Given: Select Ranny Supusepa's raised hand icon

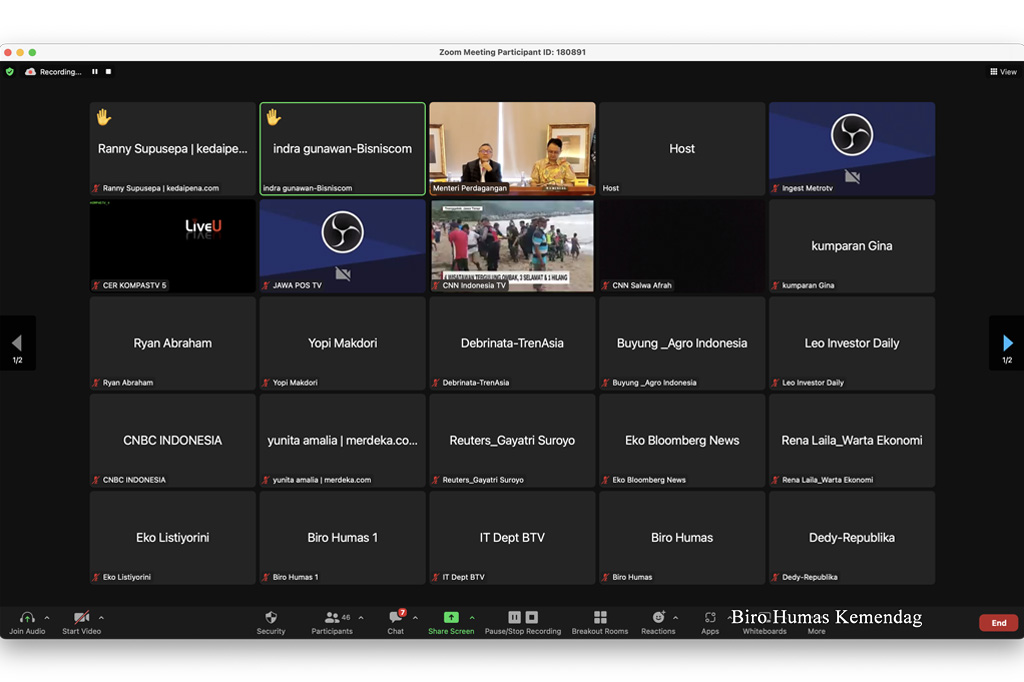Looking at the screenshot, I should (104, 117).
